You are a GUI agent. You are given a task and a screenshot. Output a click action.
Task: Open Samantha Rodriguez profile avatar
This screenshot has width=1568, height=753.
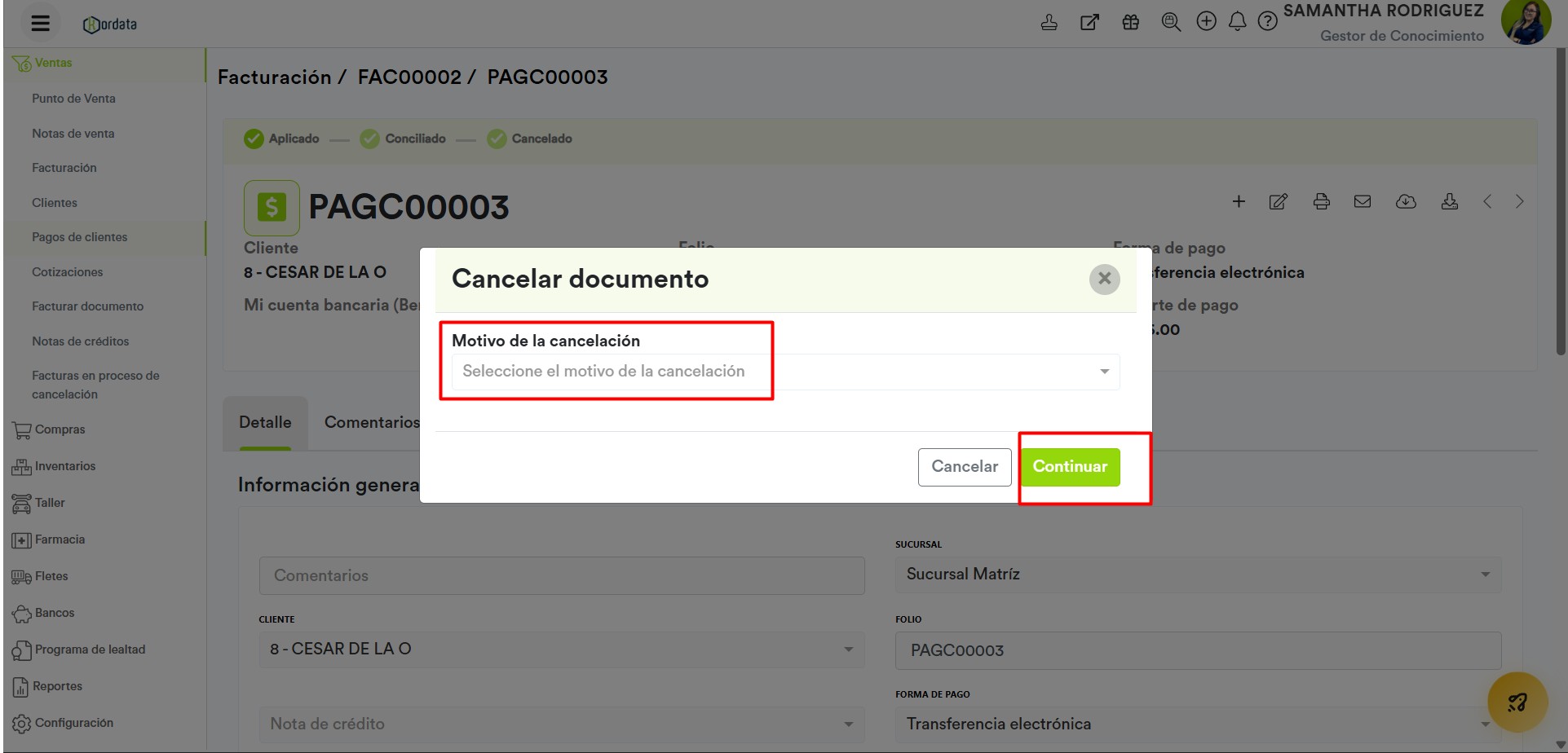point(1525,22)
